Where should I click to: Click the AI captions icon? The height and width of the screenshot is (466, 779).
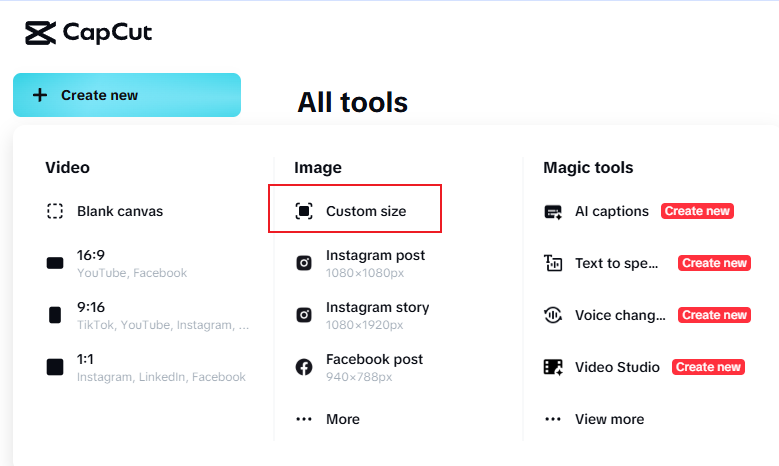(x=553, y=212)
